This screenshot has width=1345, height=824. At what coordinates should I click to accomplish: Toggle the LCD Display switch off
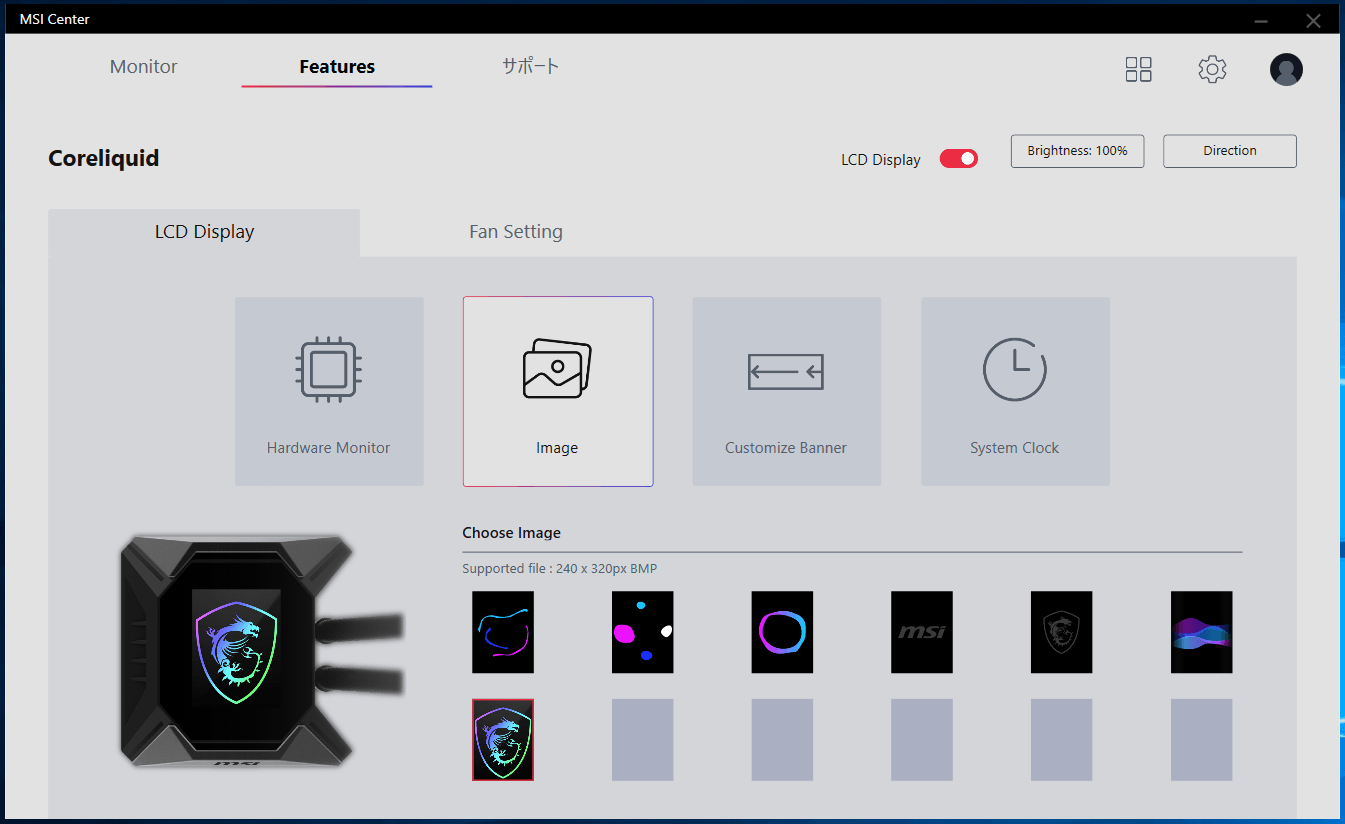[x=958, y=159]
